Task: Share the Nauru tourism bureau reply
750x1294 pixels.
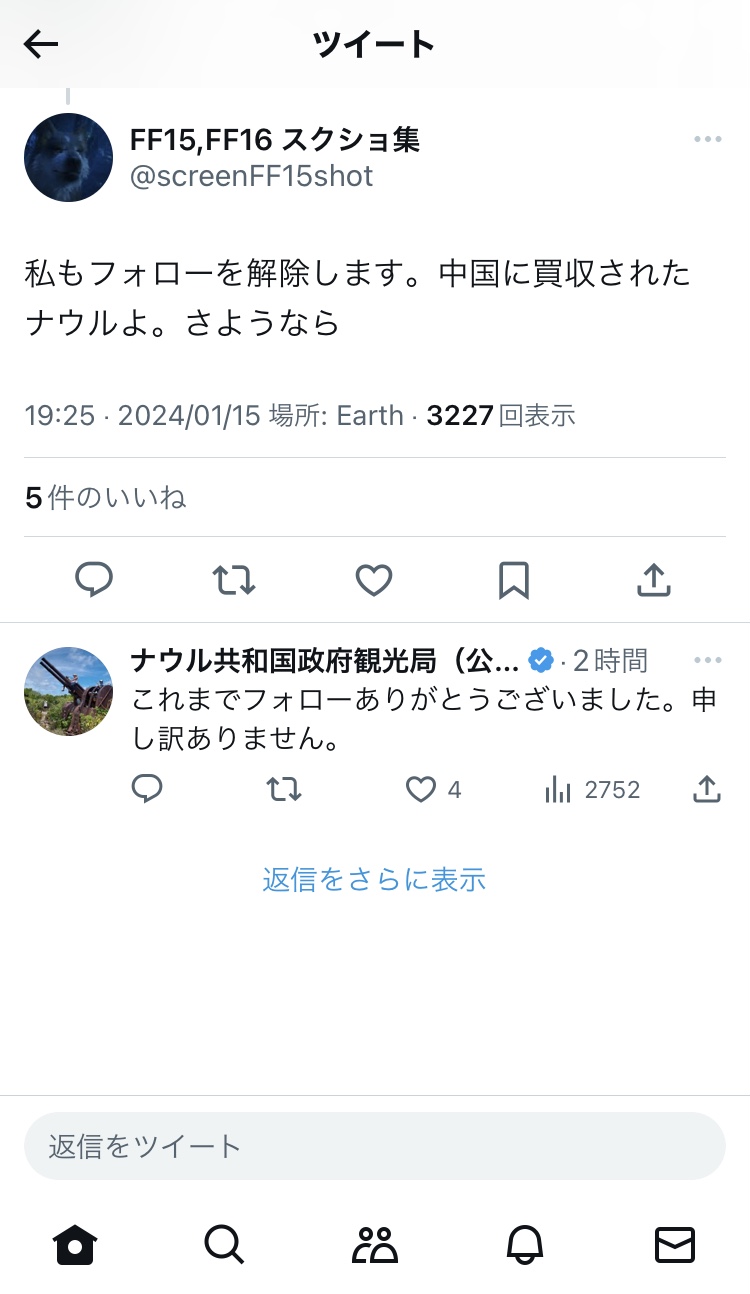Action: tap(707, 790)
